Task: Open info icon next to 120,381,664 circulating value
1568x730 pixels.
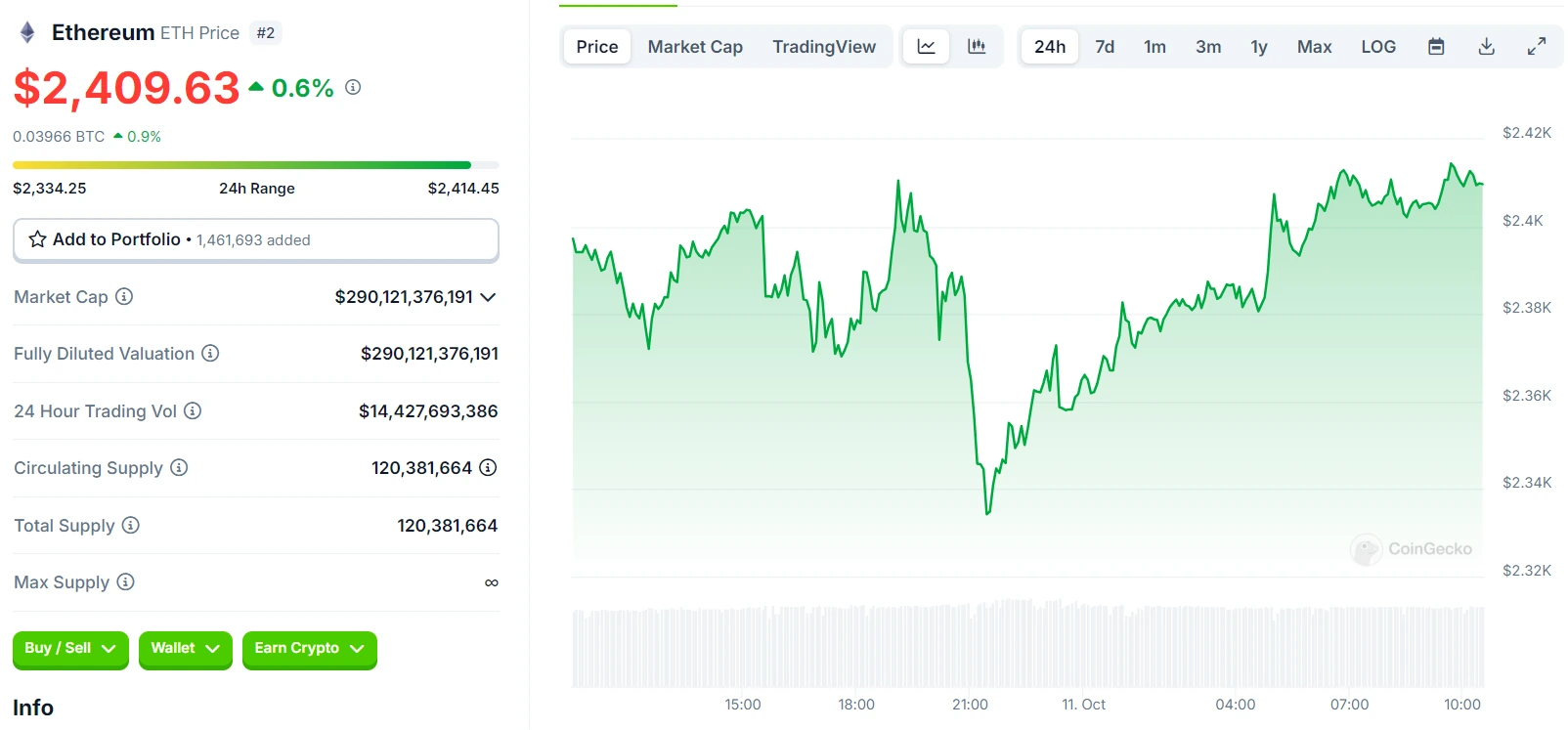Action: 488,467
